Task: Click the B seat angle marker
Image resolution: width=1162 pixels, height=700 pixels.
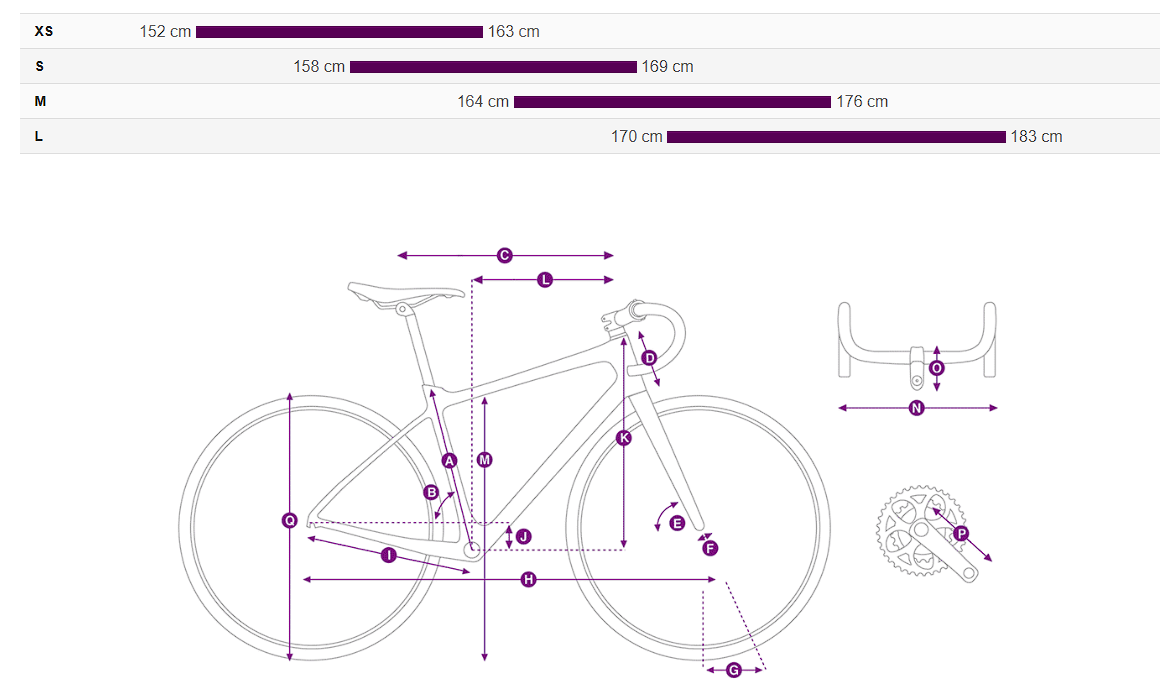Action: [431, 492]
